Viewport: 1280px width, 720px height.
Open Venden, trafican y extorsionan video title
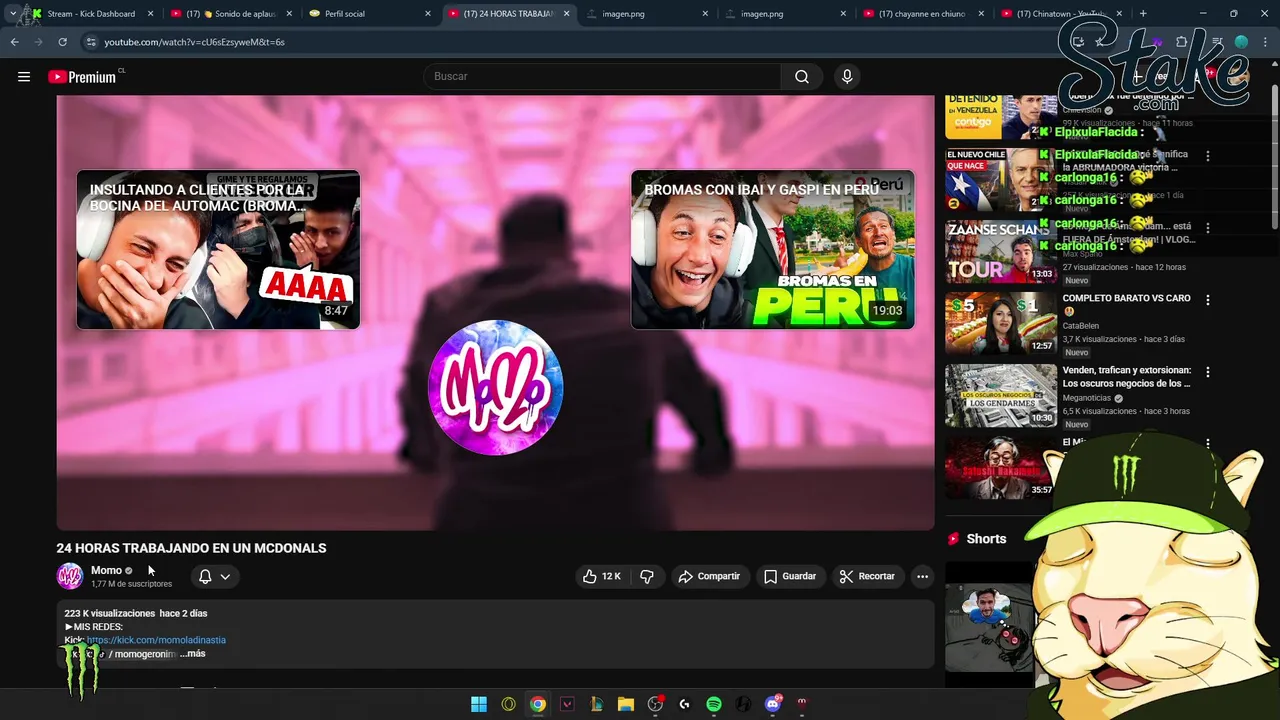[1126, 377]
